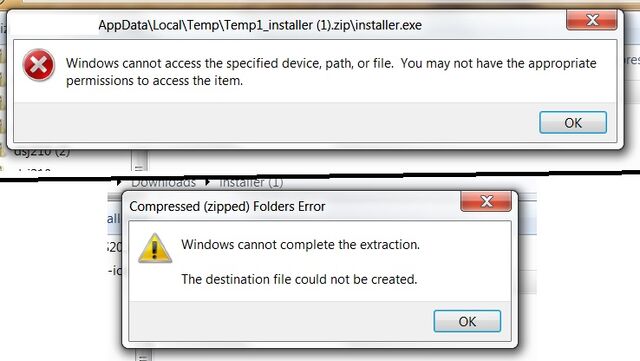Click folder icon beside usj210 (2)
This screenshot has width=640, height=361.
pyautogui.click(x=3, y=151)
